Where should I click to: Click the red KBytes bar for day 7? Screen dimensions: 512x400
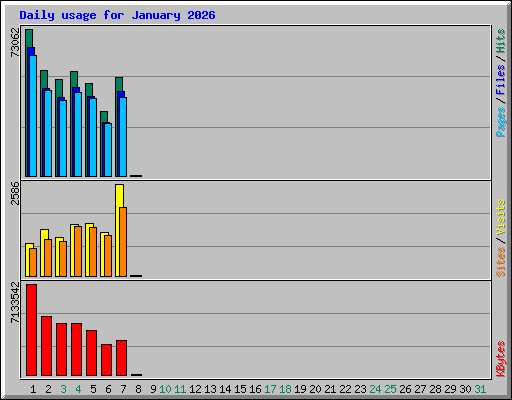(x=121, y=358)
